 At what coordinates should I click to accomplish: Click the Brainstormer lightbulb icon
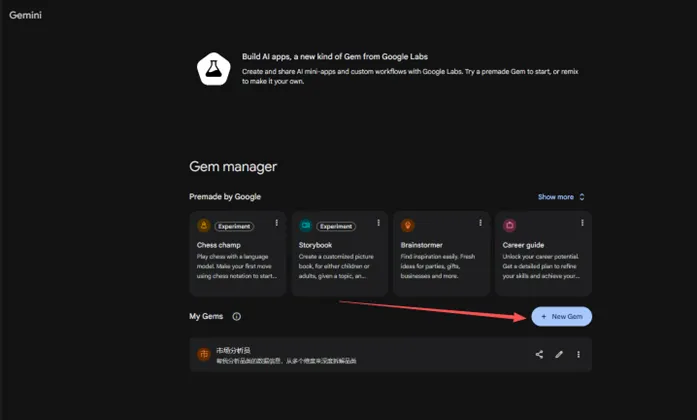pyautogui.click(x=408, y=225)
